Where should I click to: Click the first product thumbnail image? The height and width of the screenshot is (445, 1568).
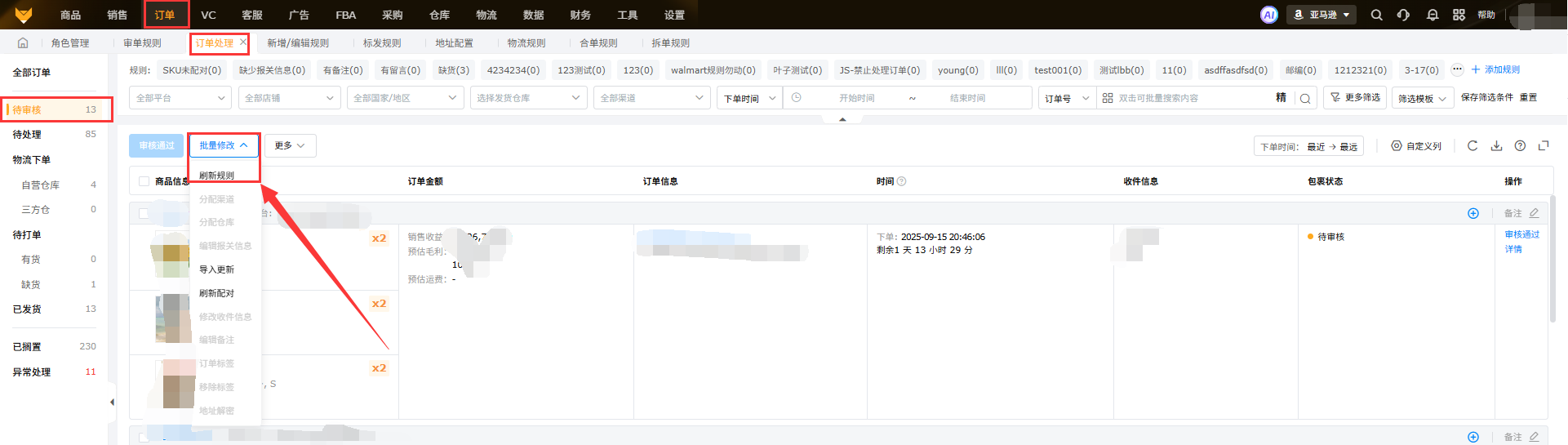[x=174, y=255]
